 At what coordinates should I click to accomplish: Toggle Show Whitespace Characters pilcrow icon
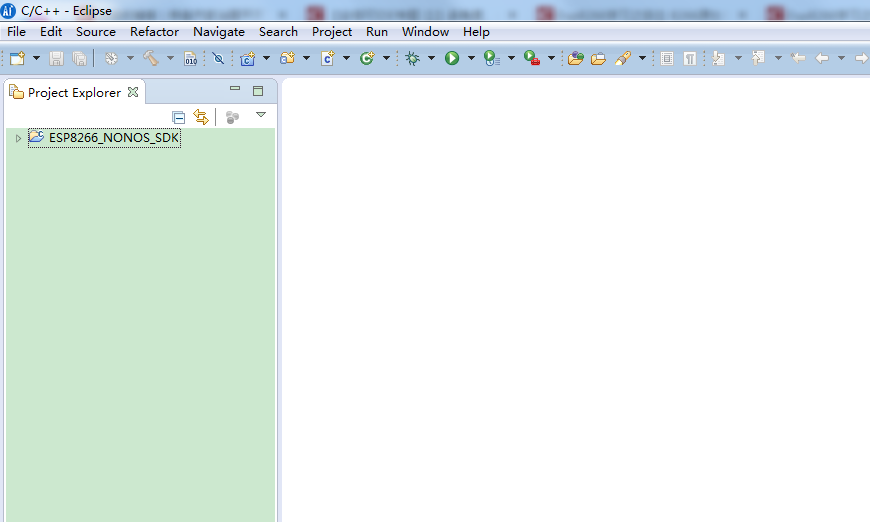coord(690,58)
